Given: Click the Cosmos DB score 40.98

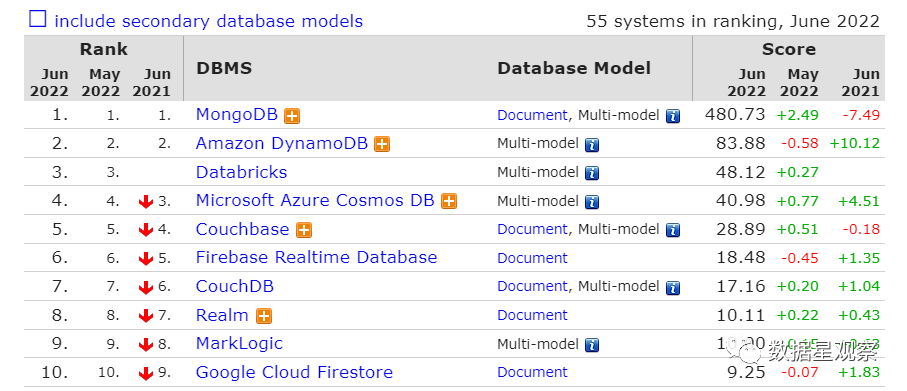Looking at the screenshot, I should (741, 201).
